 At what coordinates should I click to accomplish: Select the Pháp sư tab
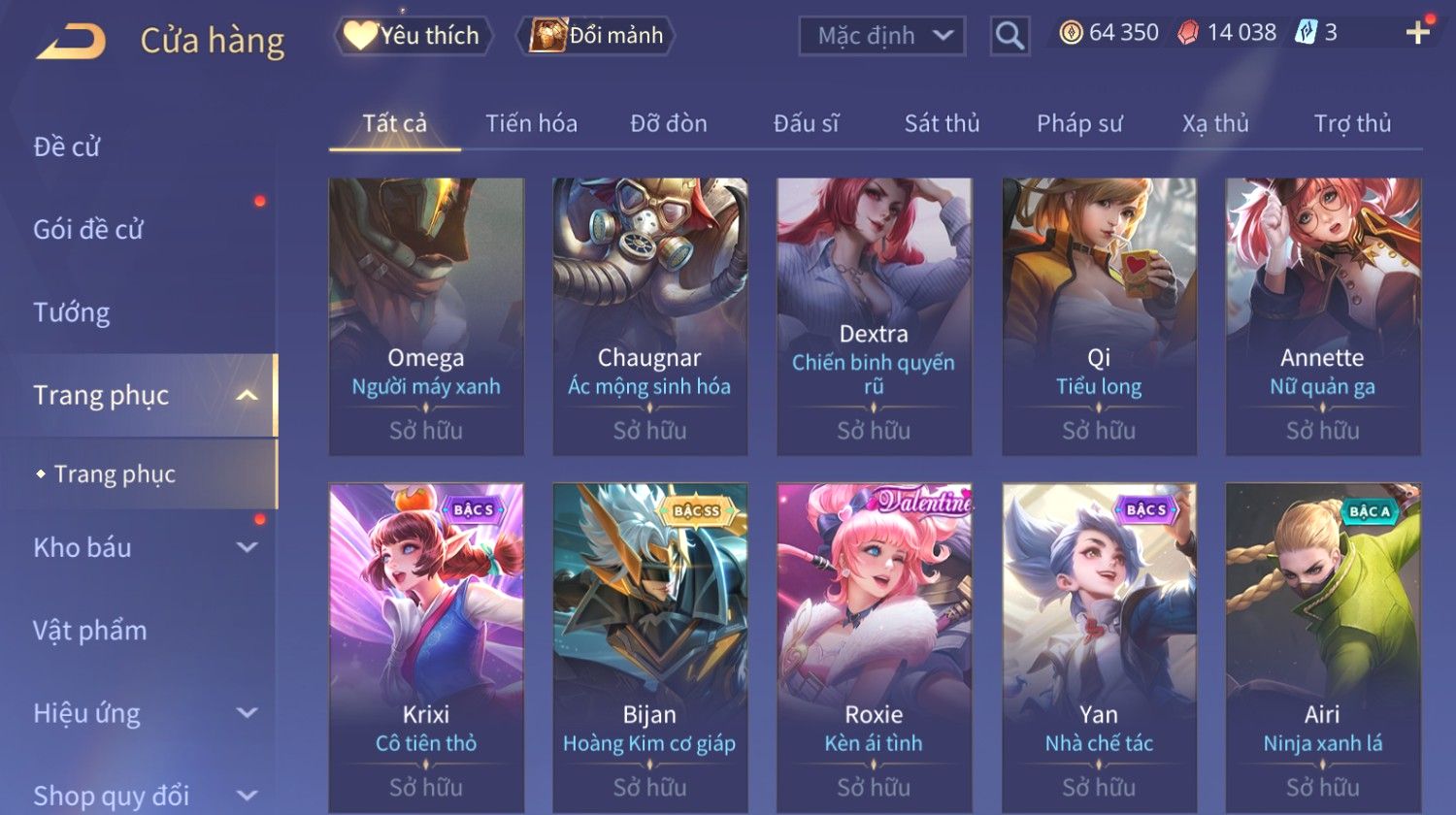1079,123
